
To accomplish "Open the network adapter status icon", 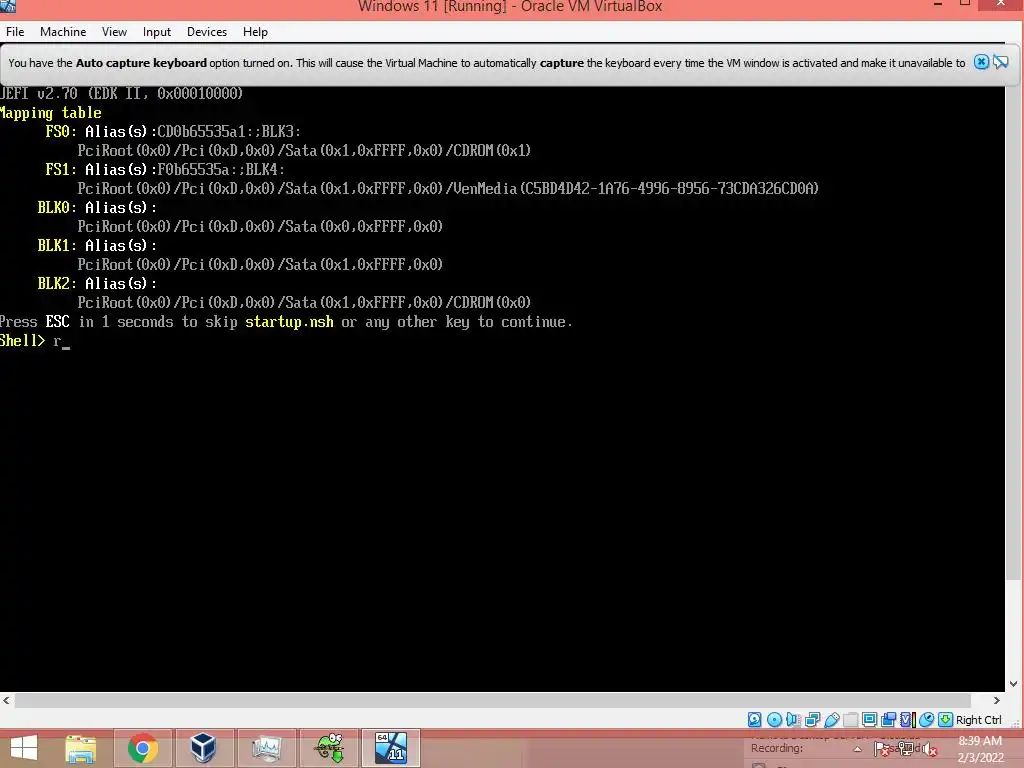I will (812, 720).
